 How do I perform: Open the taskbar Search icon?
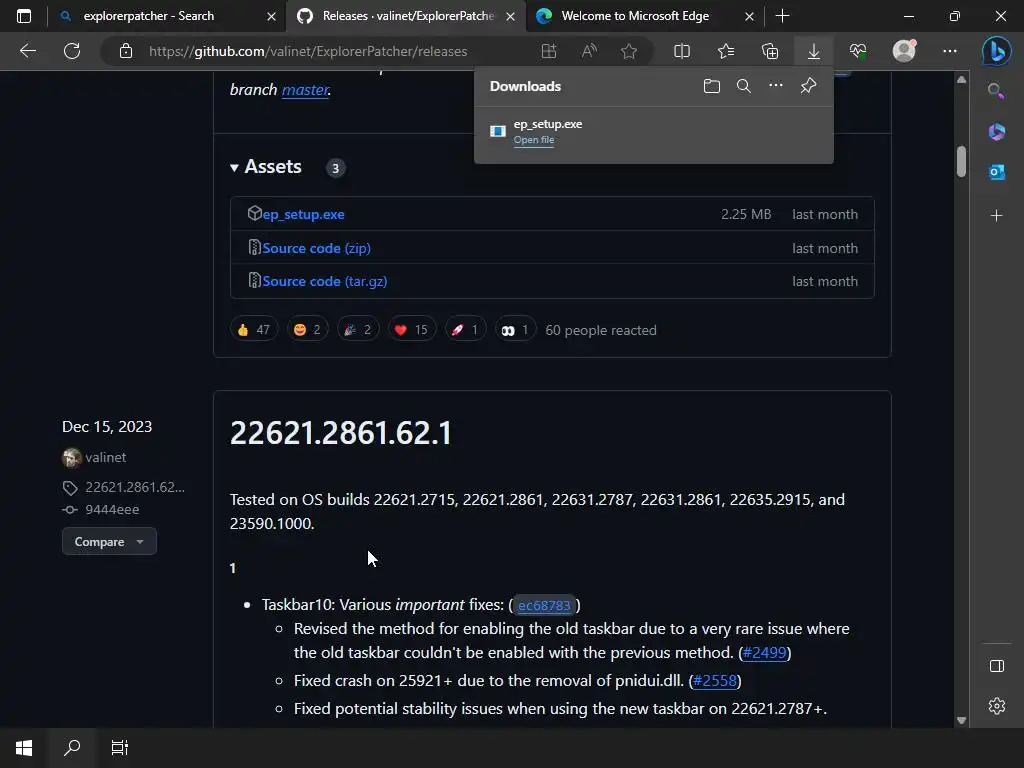click(72, 748)
